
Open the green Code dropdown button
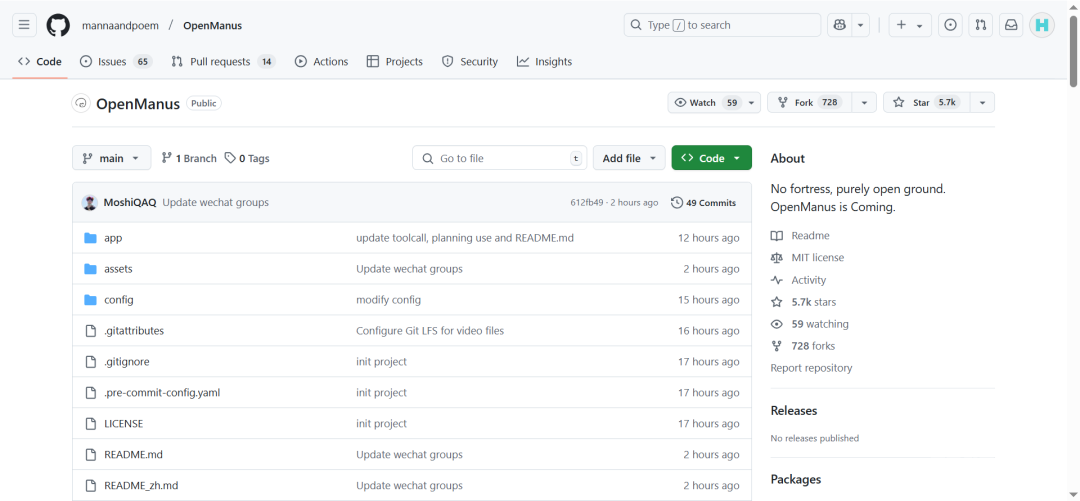[712, 158]
